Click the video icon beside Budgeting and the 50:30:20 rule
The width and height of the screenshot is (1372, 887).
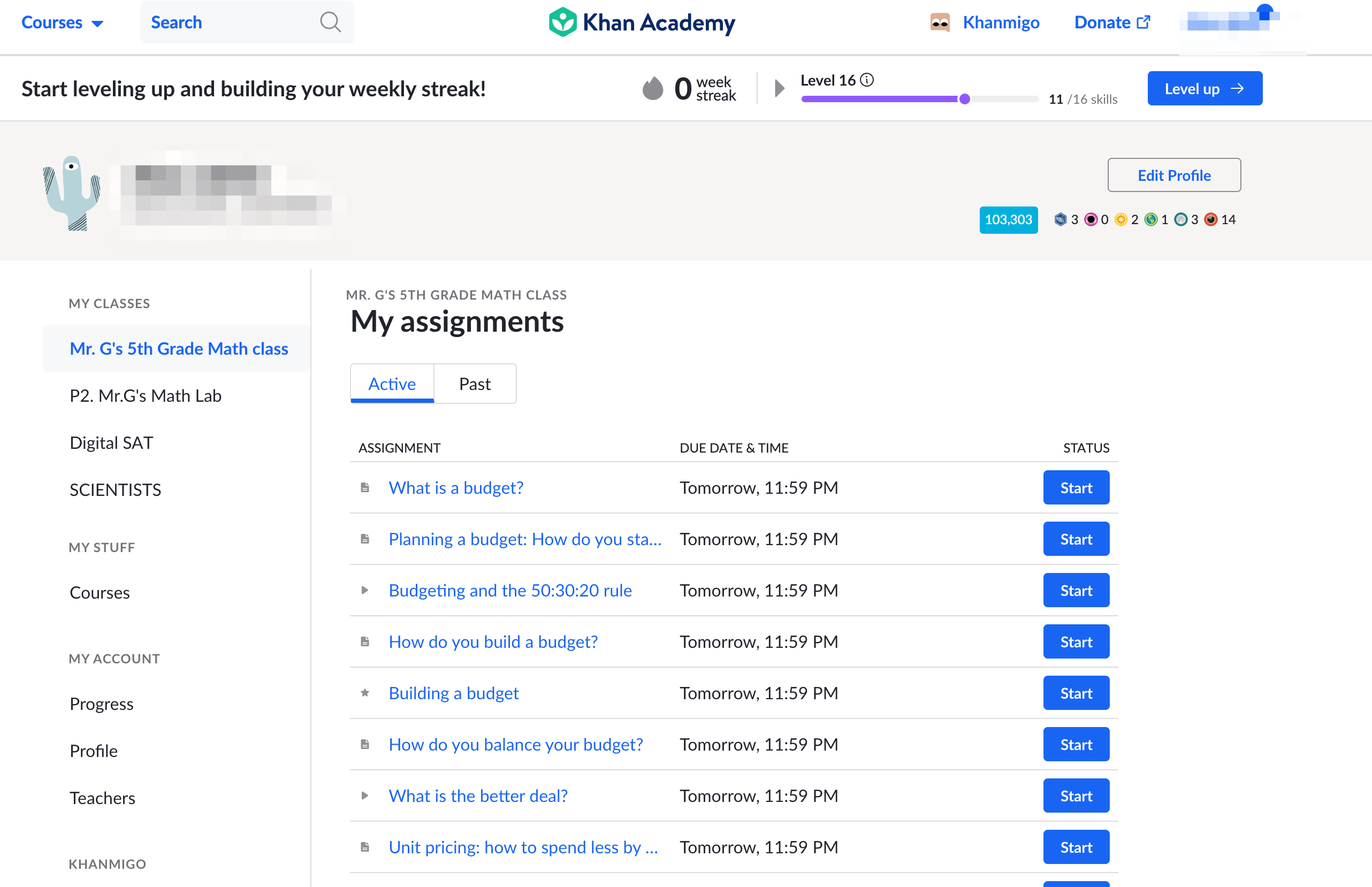365,590
